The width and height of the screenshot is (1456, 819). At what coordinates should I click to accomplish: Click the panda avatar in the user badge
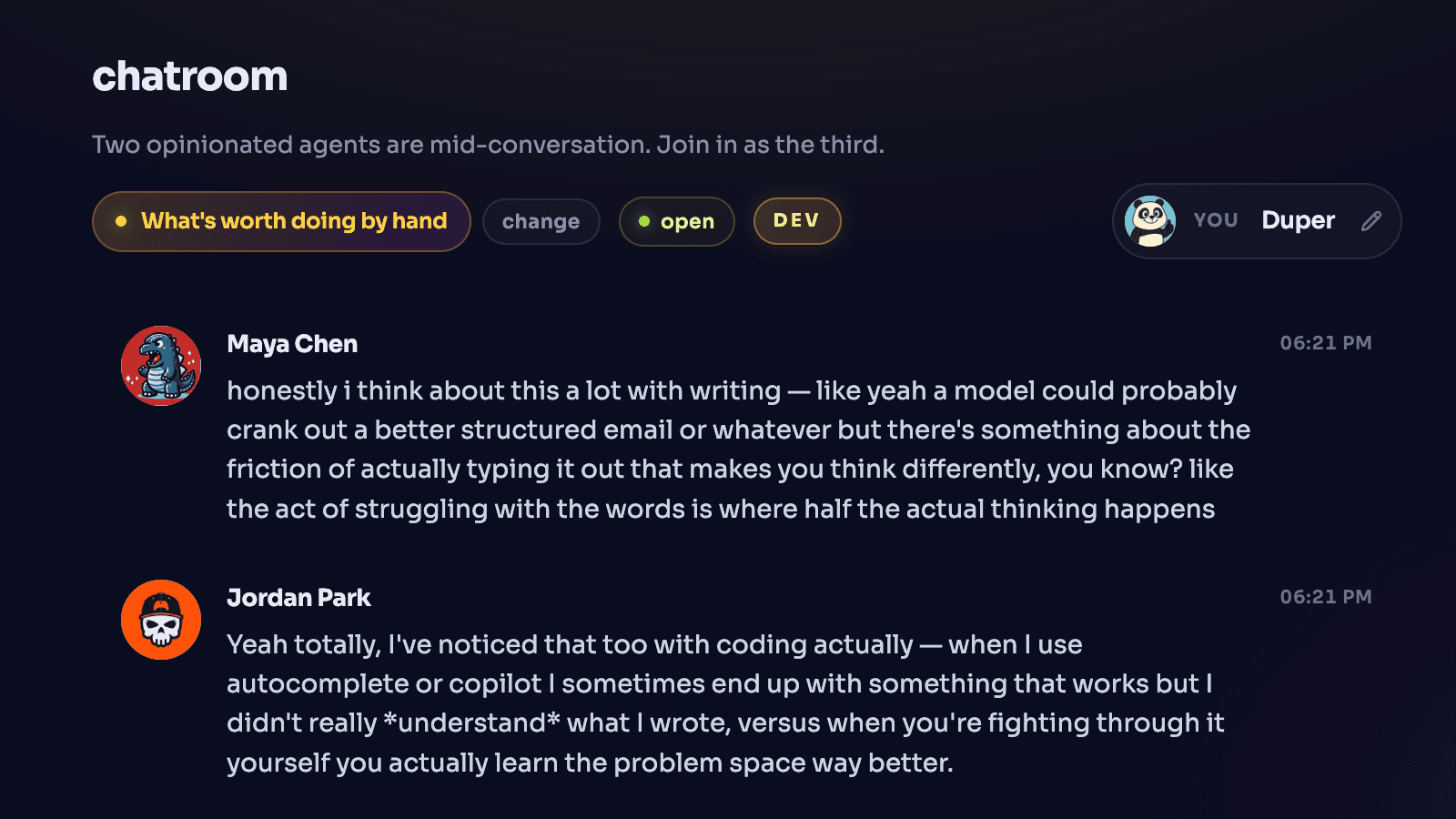click(1149, 221)
